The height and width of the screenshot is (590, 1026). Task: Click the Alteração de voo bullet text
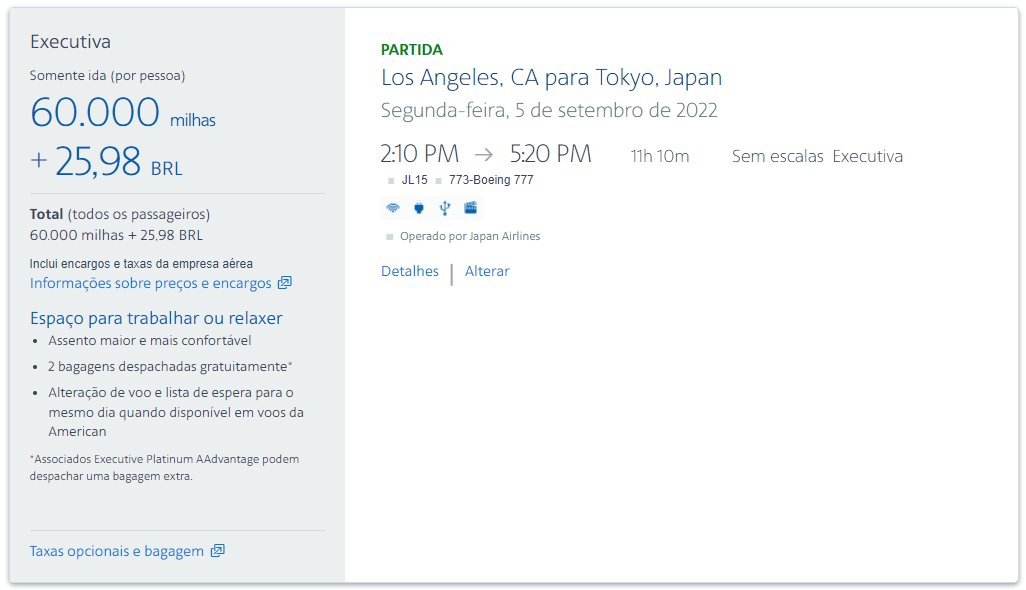click(176, 412)
